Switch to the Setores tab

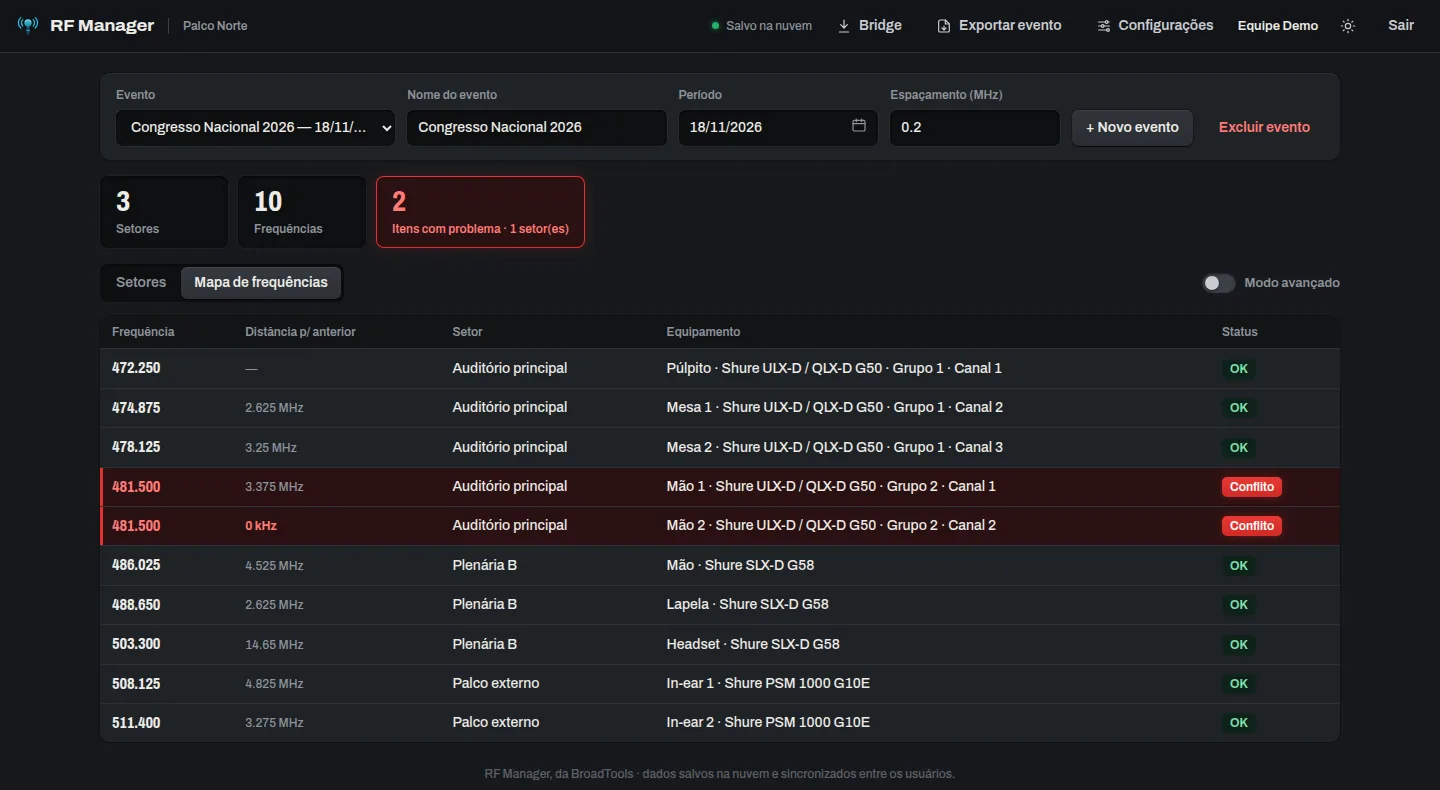(x=141, y=282)
